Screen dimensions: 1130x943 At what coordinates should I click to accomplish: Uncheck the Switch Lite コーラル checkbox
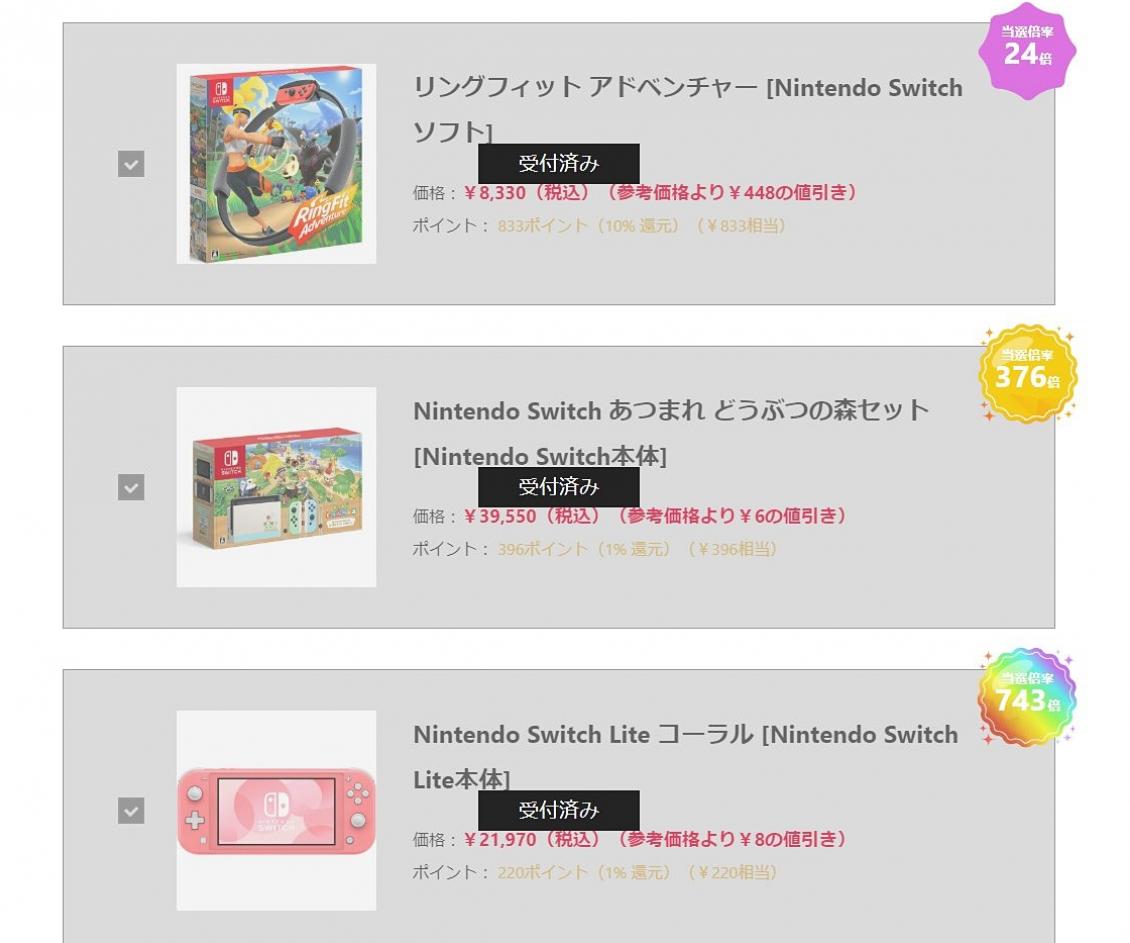pyautogui.click(x=129, y=812)
